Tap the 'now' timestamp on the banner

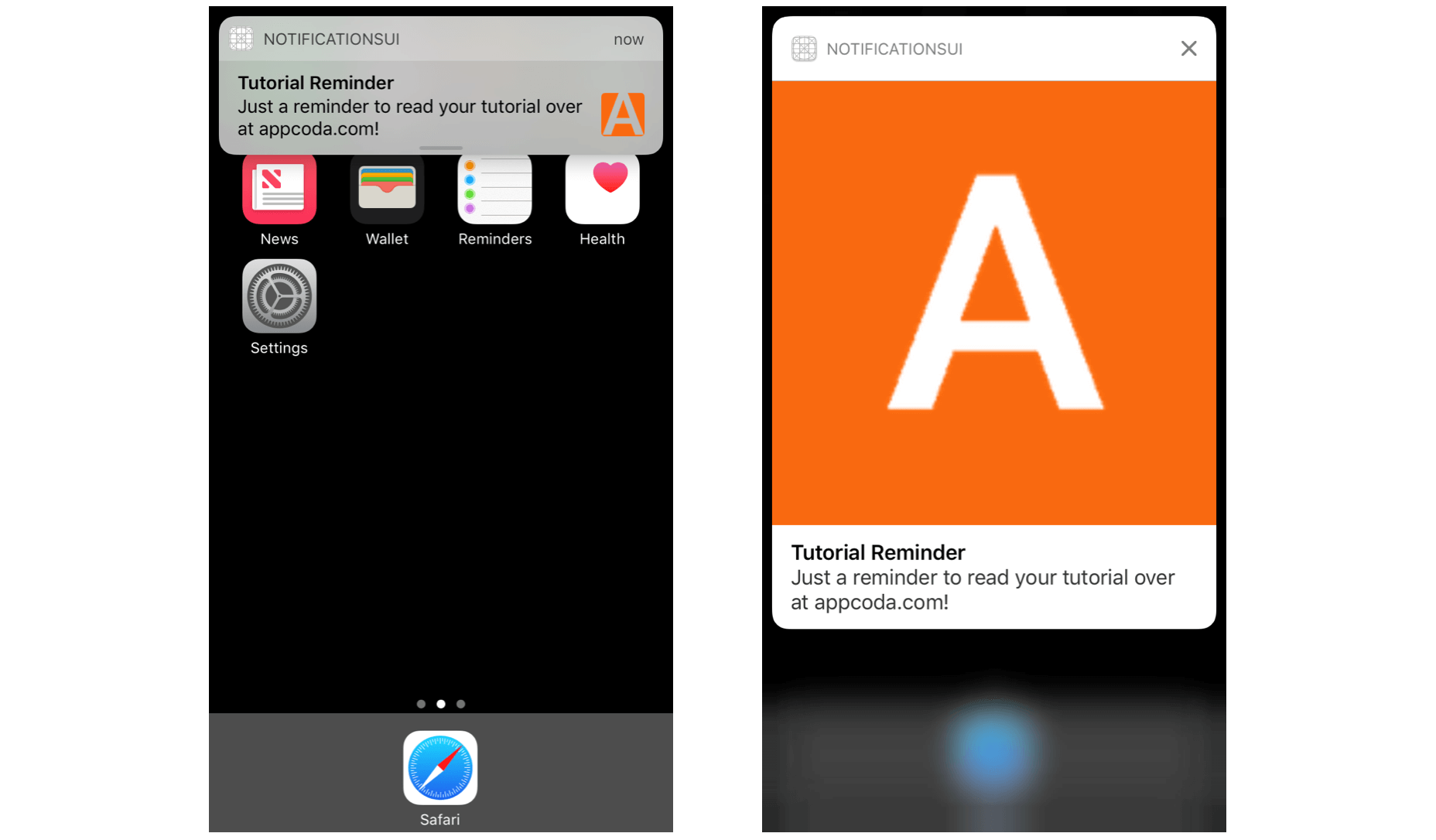628,39
